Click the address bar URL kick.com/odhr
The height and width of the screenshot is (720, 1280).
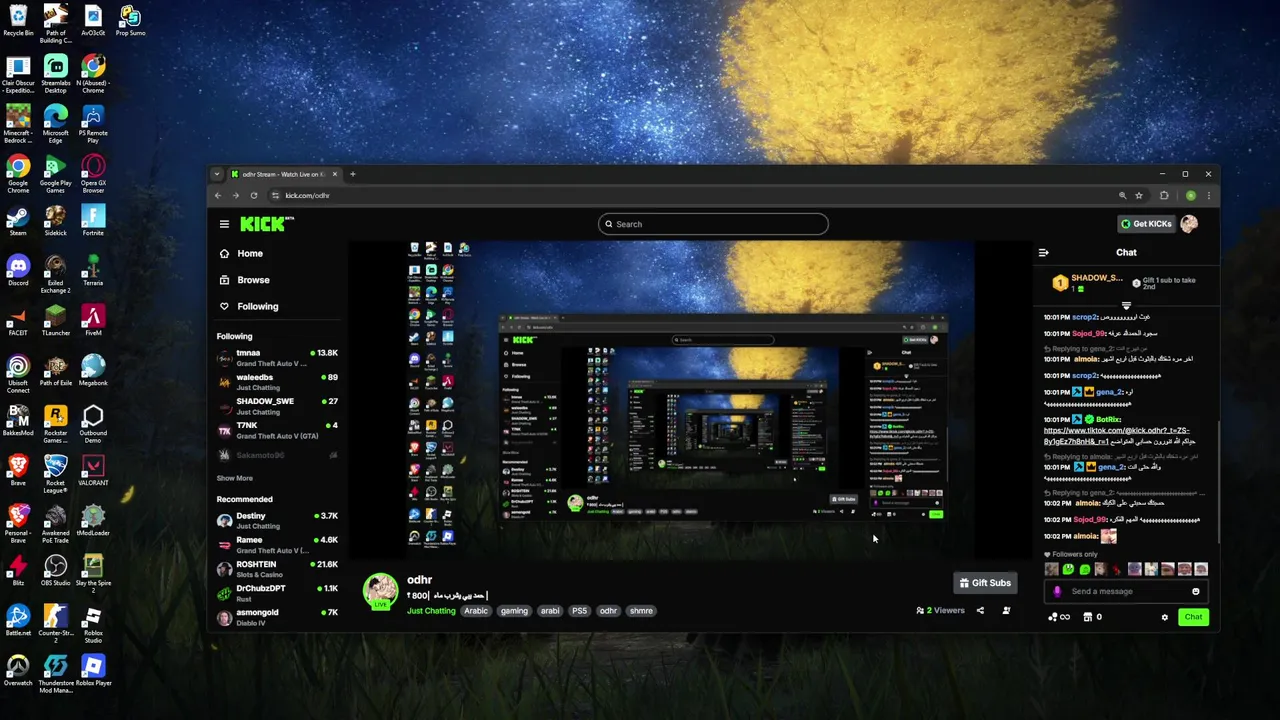308,196
